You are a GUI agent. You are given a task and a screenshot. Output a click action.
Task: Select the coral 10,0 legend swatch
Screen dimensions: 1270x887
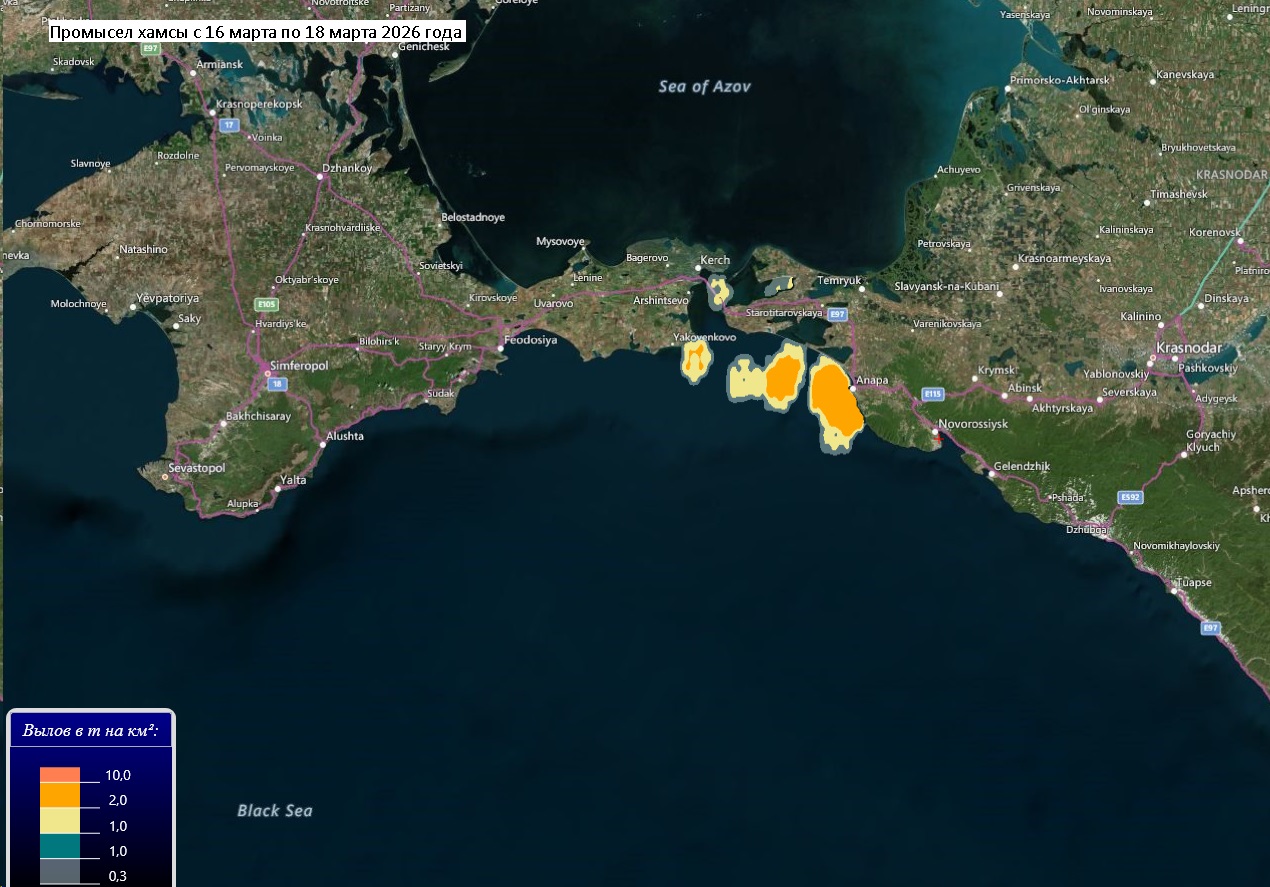coord(59,775)
